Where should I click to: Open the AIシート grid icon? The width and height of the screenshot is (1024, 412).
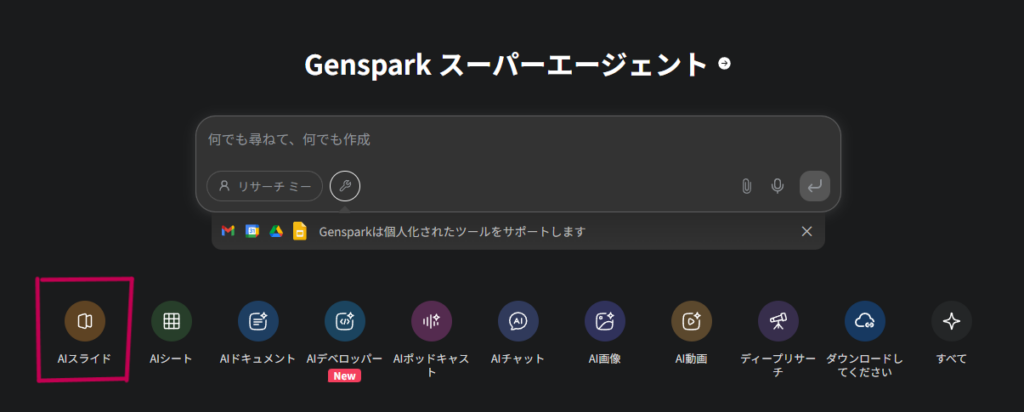click(171, 321)
